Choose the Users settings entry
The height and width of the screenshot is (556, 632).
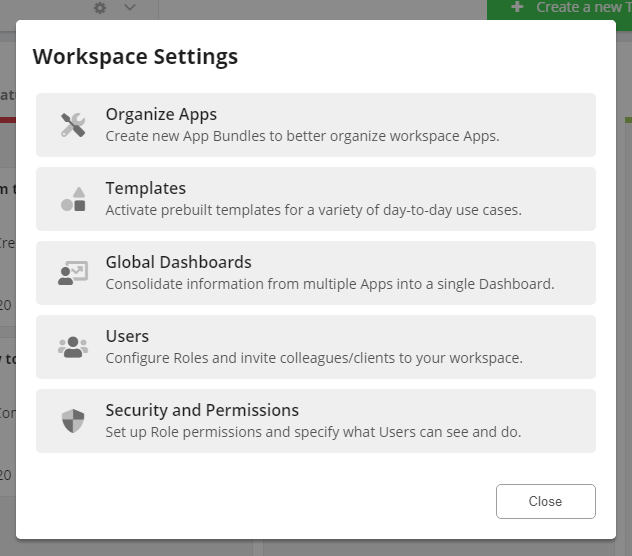tap(127, 336)
